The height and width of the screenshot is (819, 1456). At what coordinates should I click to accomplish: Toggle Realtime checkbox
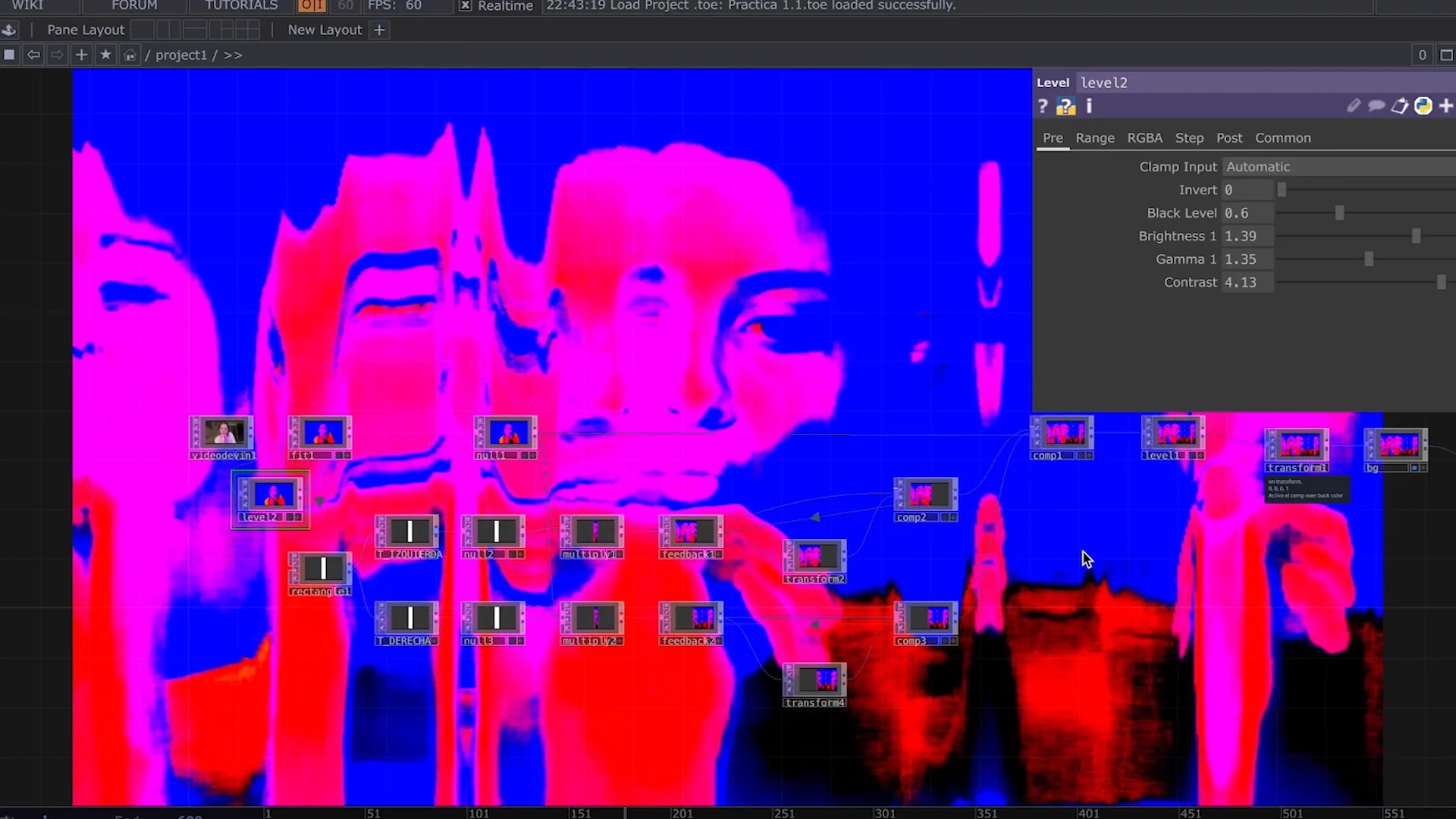[x=466, y=5]
